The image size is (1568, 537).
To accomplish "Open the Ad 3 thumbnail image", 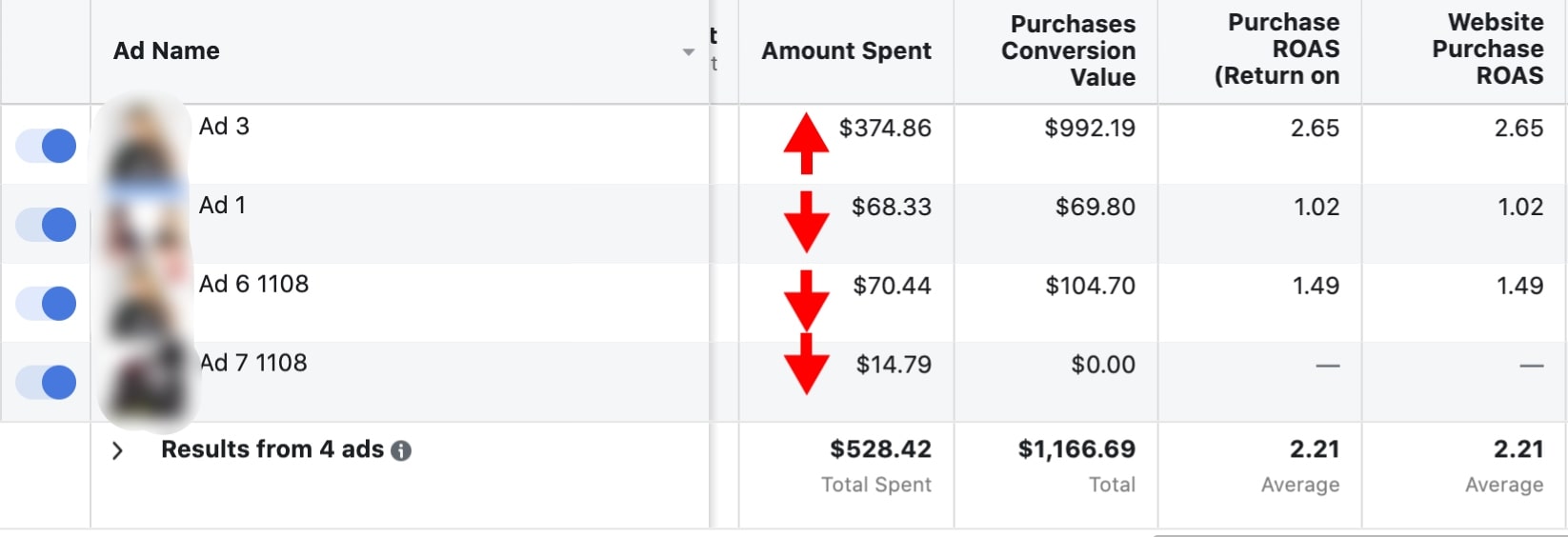I will [x=145, y=145].
